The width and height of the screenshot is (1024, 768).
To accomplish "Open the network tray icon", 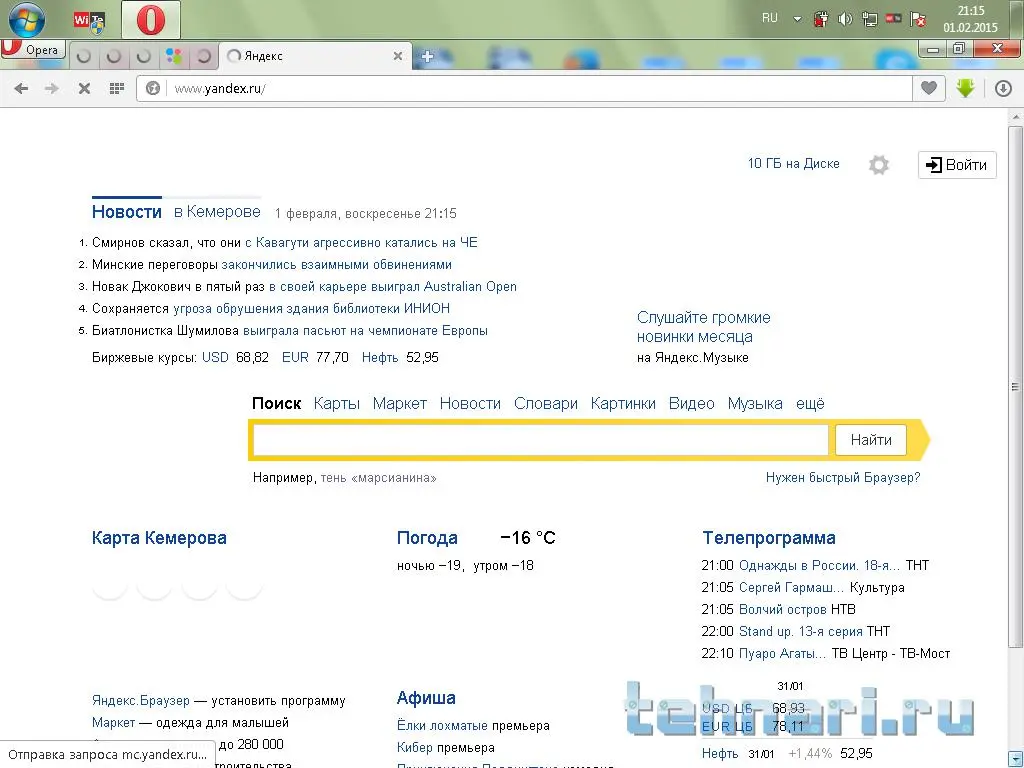I will [869, 19].
